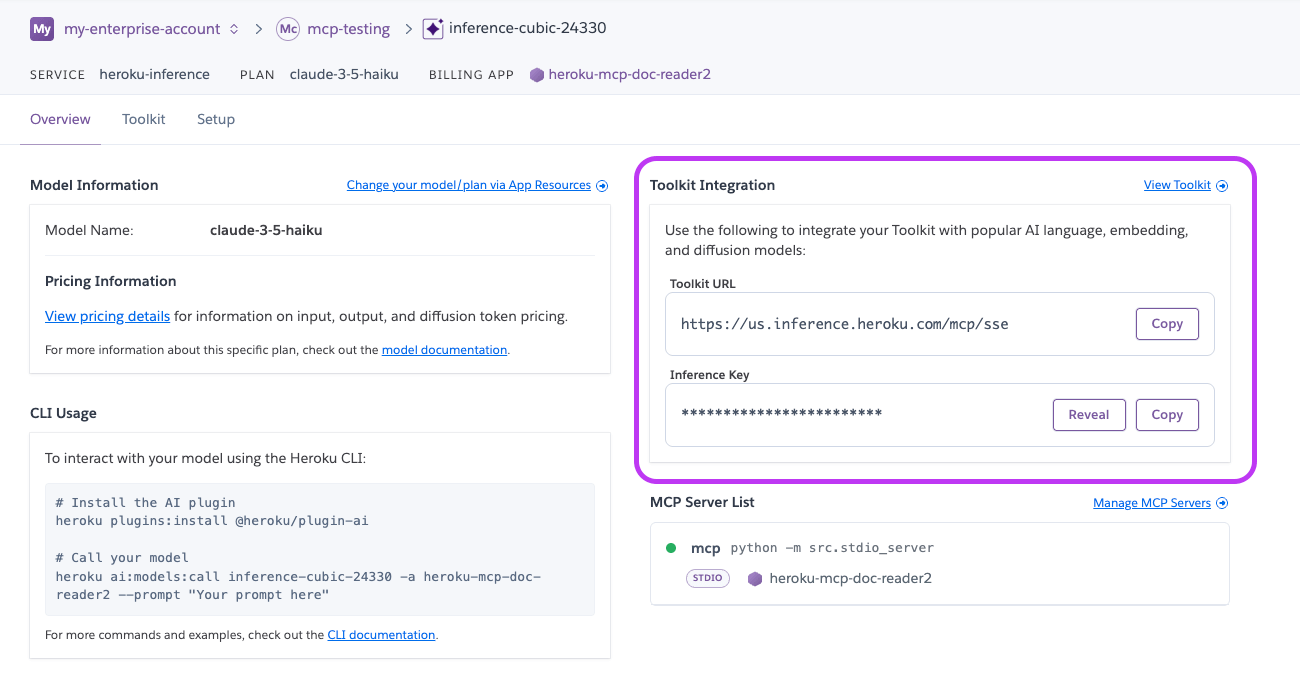Click 'heroku plugins:install @heroku/plugin-ai' line
The height and width of the screenshot is (687, 1300).
point(212,521)
